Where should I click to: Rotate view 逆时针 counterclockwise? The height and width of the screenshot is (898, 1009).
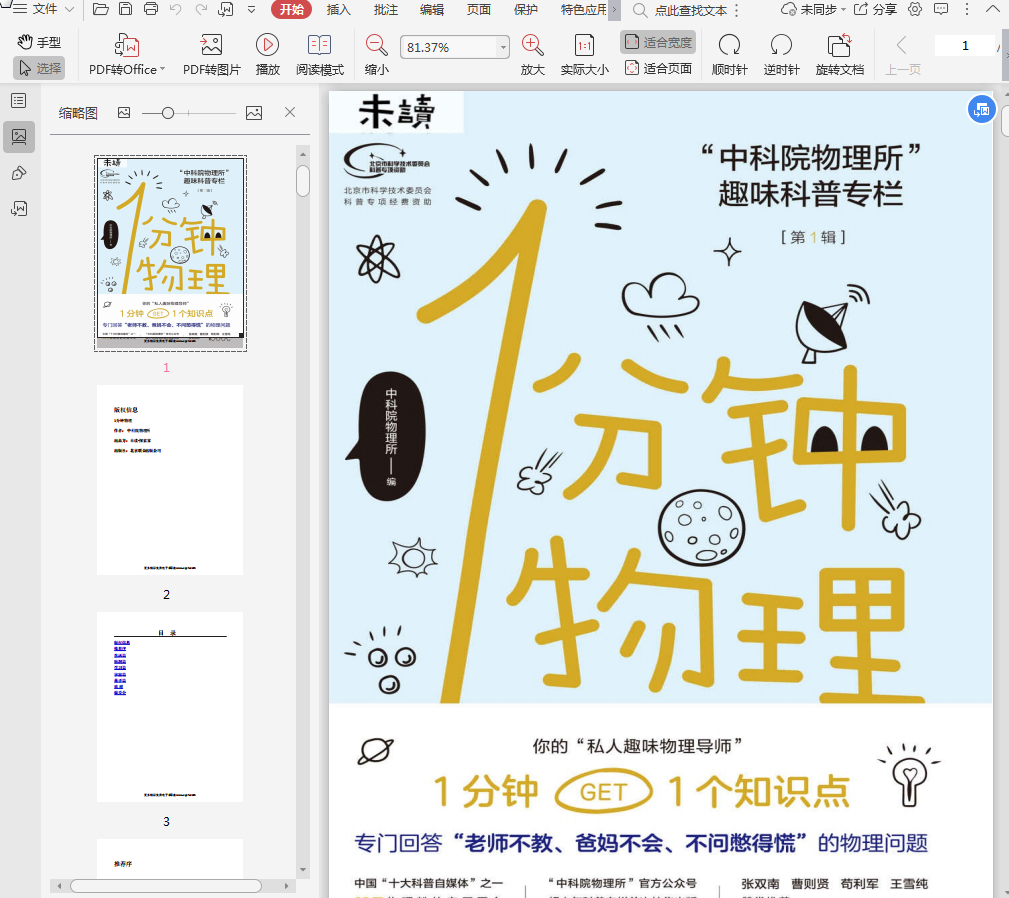point(781,55)
